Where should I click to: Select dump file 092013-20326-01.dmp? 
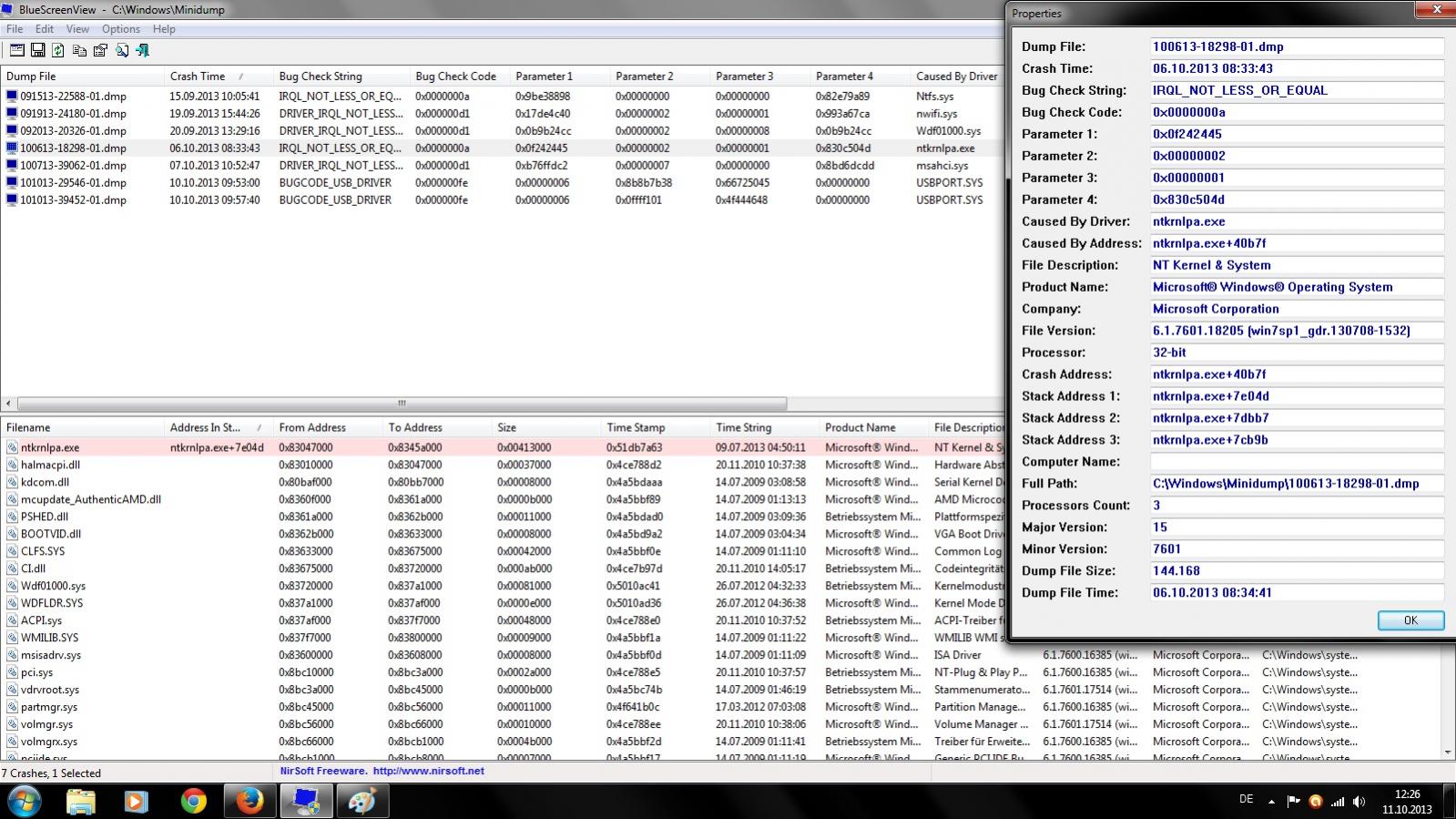(73, 131)
